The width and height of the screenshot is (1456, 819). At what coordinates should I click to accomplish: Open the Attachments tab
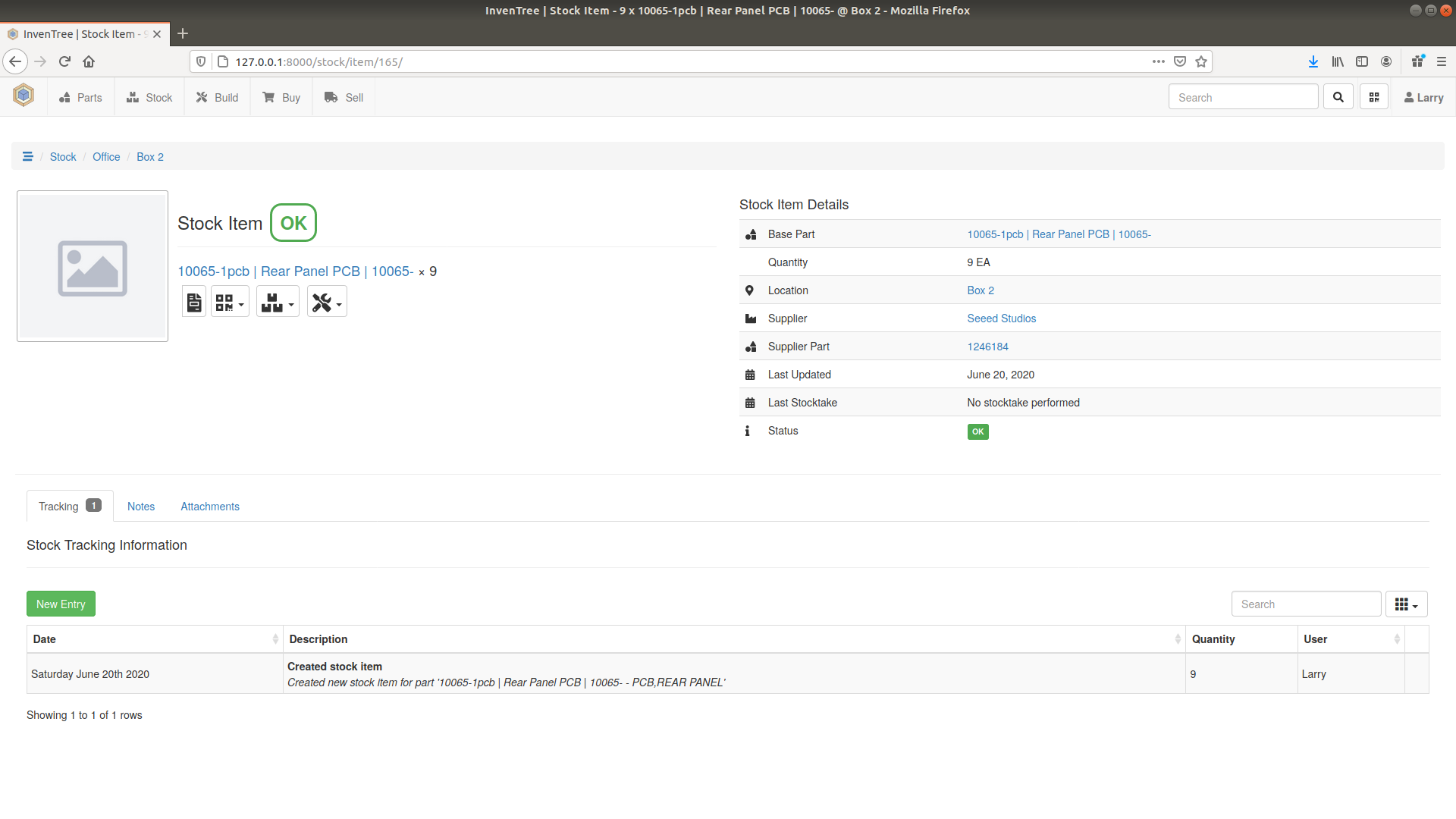click(209, 506)
